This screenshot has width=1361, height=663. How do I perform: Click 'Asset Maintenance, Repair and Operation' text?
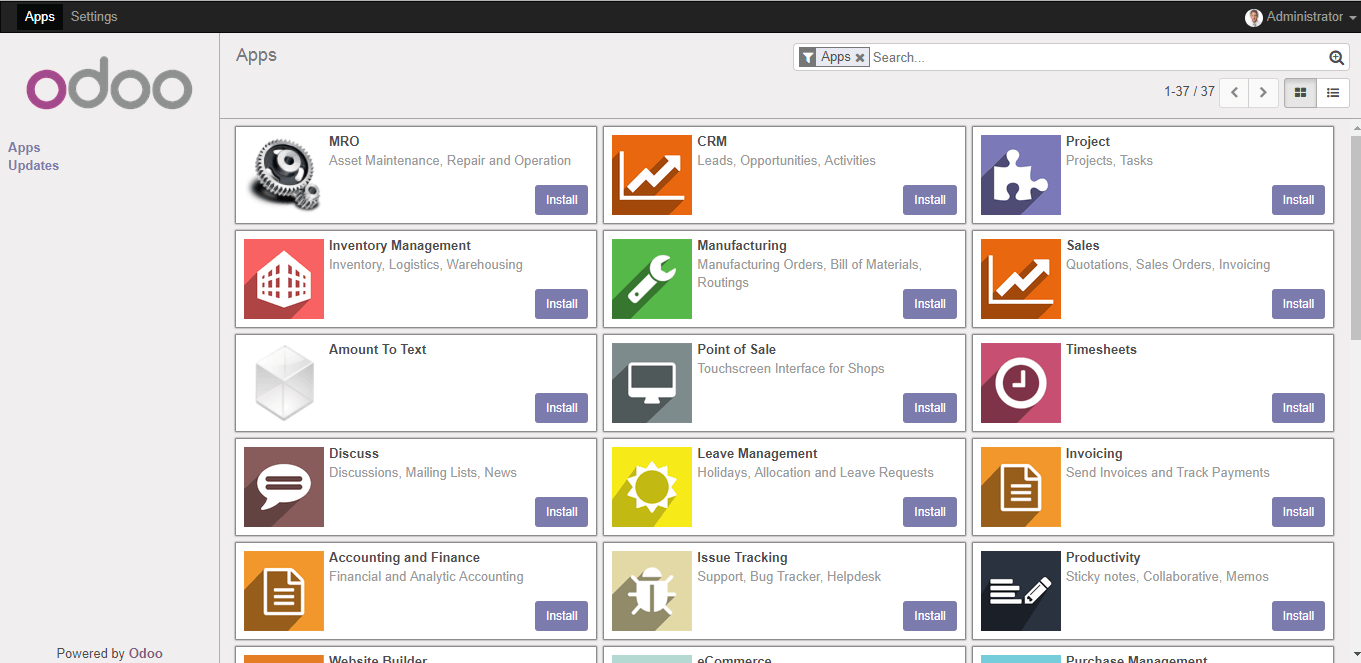450,161
